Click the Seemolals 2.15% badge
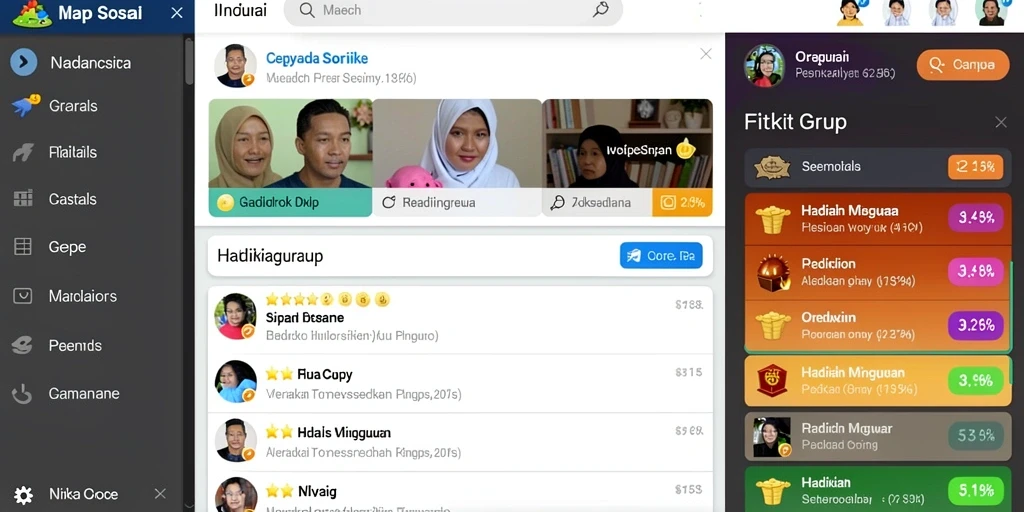 point(976,167)
